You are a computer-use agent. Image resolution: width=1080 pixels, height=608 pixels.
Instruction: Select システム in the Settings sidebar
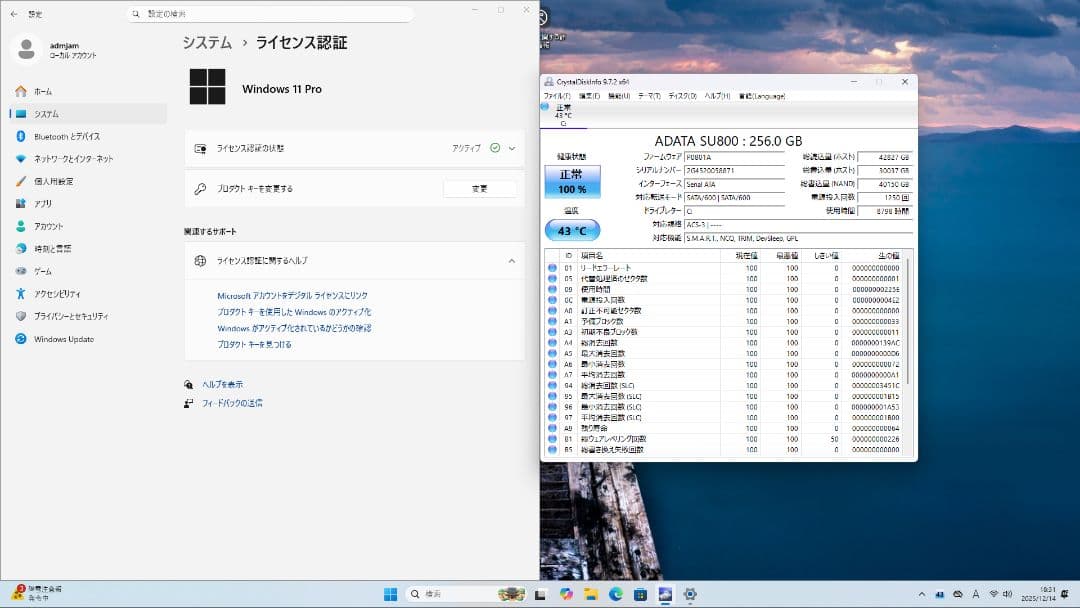click(47, 113)
